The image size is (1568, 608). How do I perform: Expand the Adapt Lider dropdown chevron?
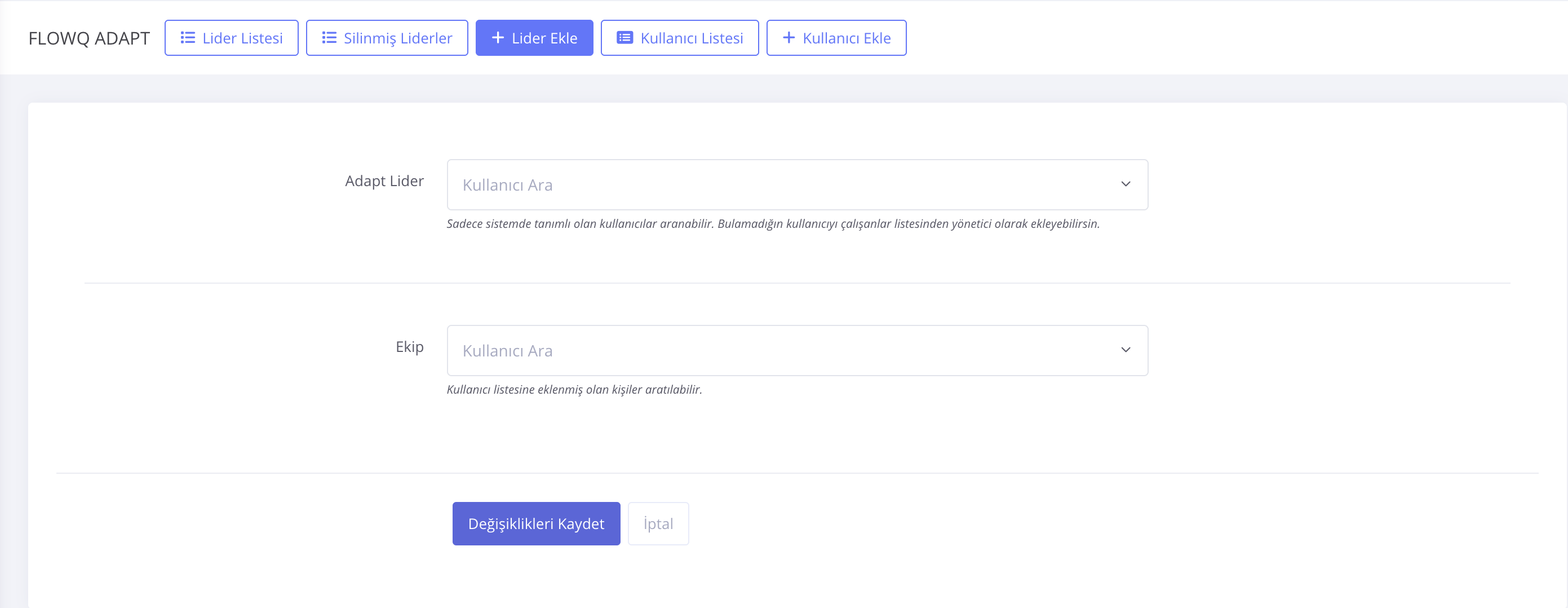coord(1125,184)
